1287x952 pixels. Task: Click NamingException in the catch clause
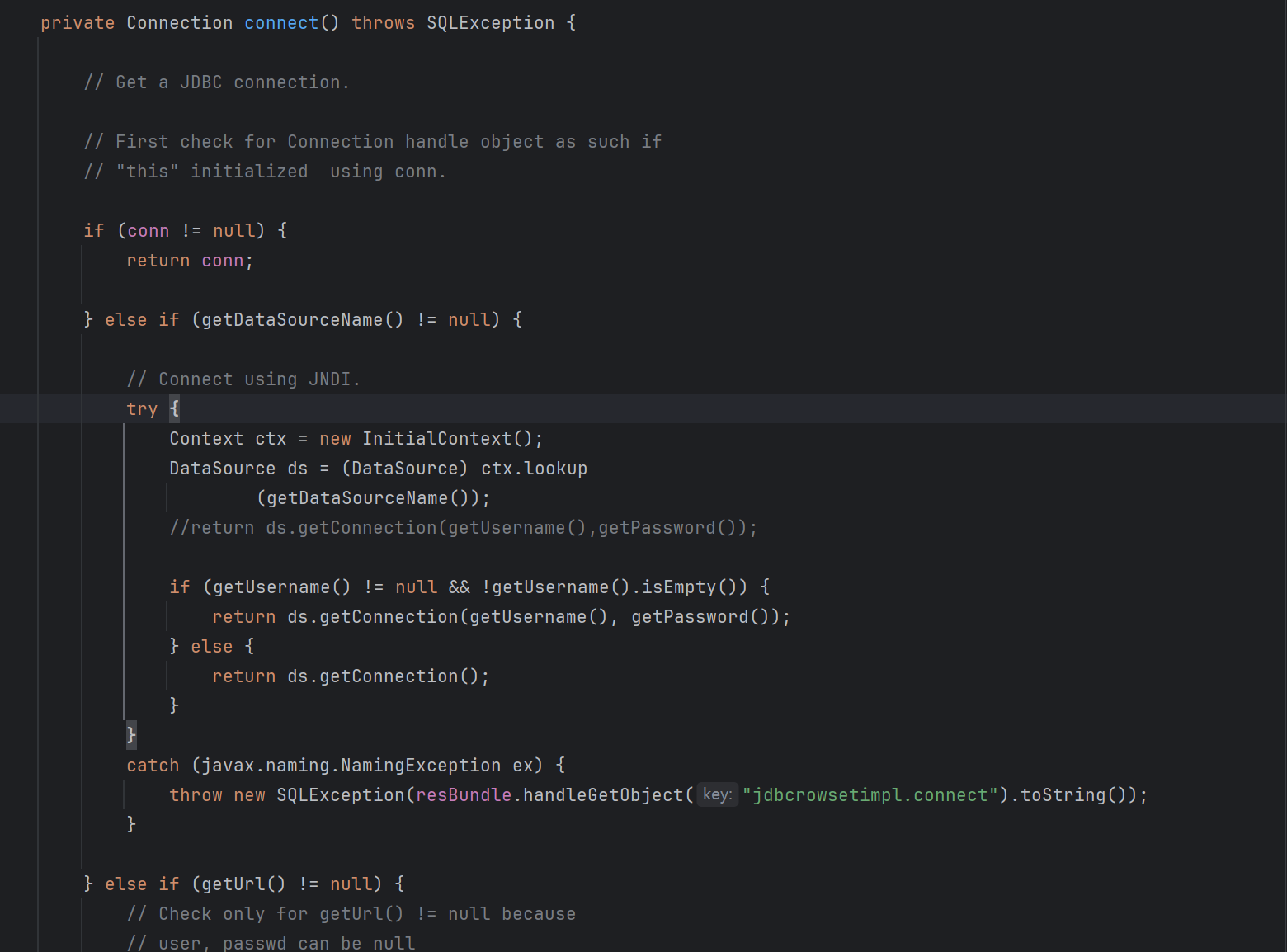point(420,766)
